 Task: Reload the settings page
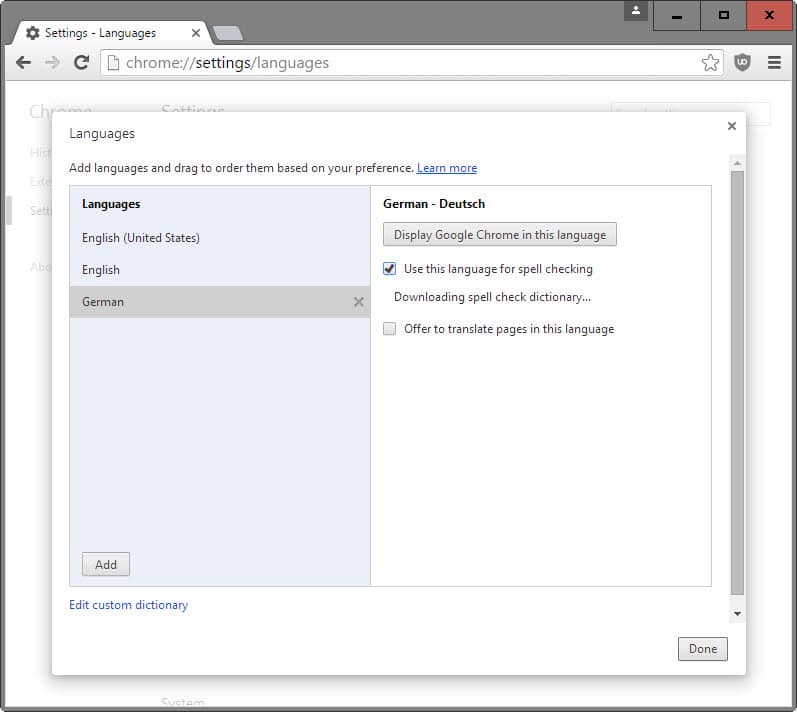pyautogui.click(x=81, y=63)
